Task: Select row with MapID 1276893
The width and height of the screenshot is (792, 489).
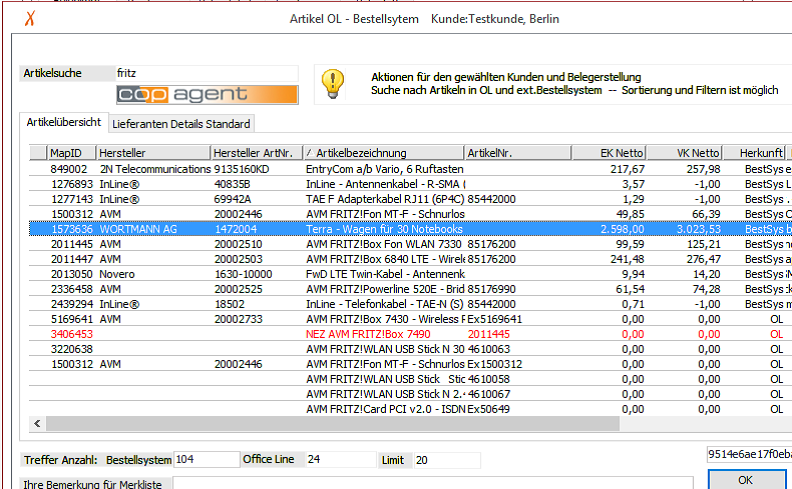Action: click(x=410, y=184)
